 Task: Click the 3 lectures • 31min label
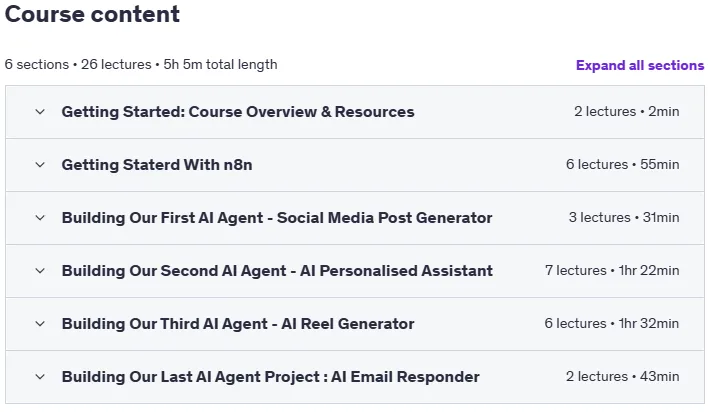[x=624, y=218]
